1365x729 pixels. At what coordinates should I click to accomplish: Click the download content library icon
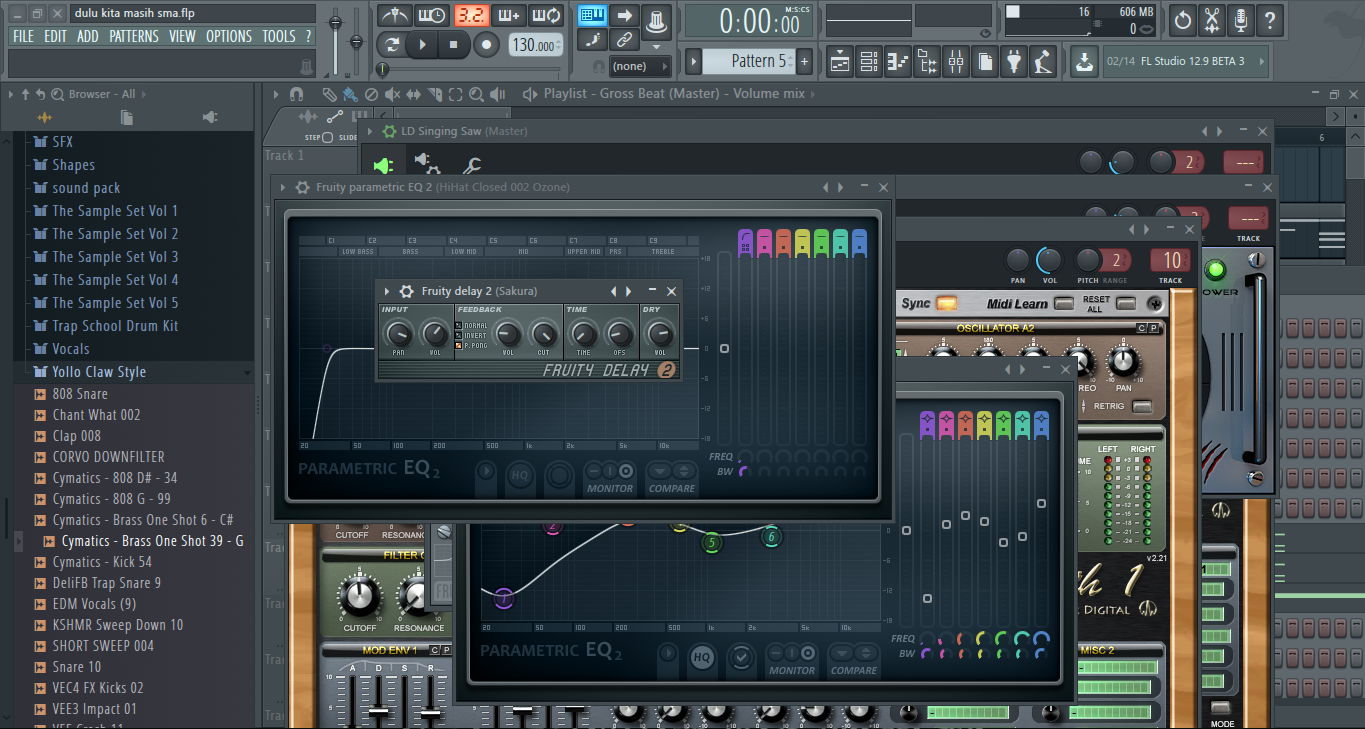pos(1084,62)
